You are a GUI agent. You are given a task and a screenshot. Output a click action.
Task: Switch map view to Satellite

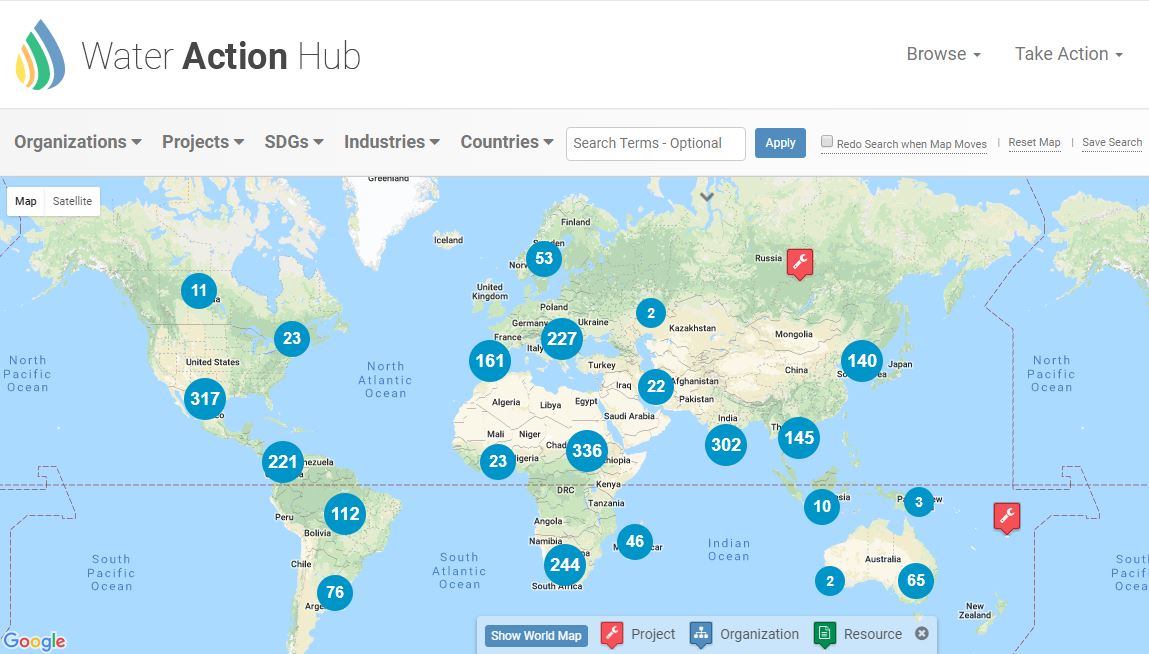(73, 201)
